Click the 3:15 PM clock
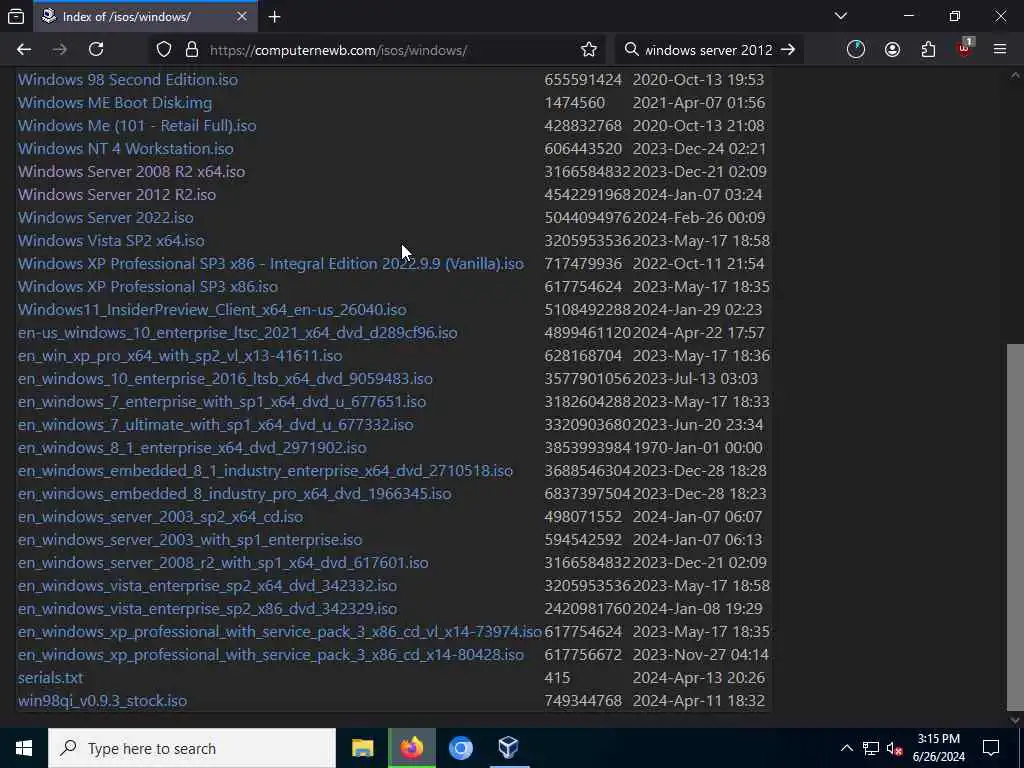The height and width of the screenshot is (768, 1024). (x=938, y=739)
